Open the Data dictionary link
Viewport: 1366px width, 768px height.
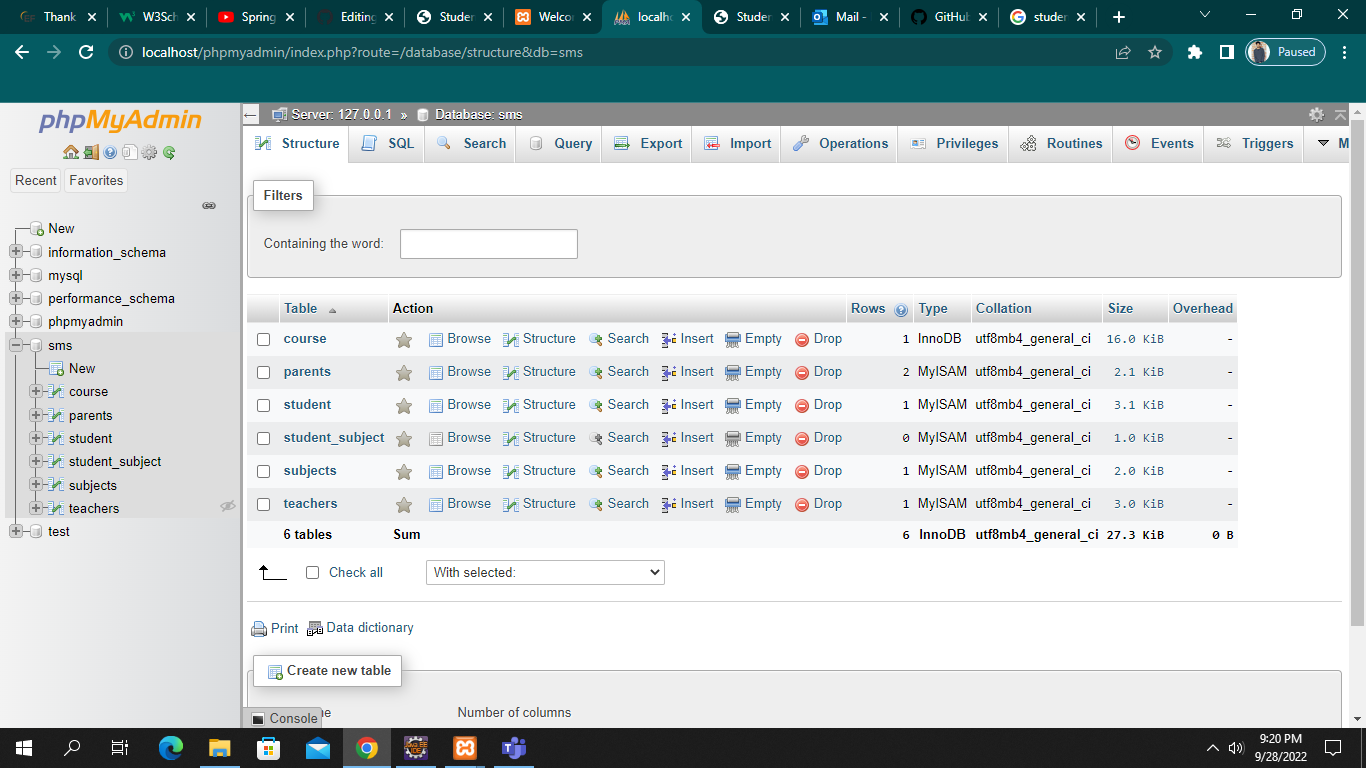(x=360, y=628)
